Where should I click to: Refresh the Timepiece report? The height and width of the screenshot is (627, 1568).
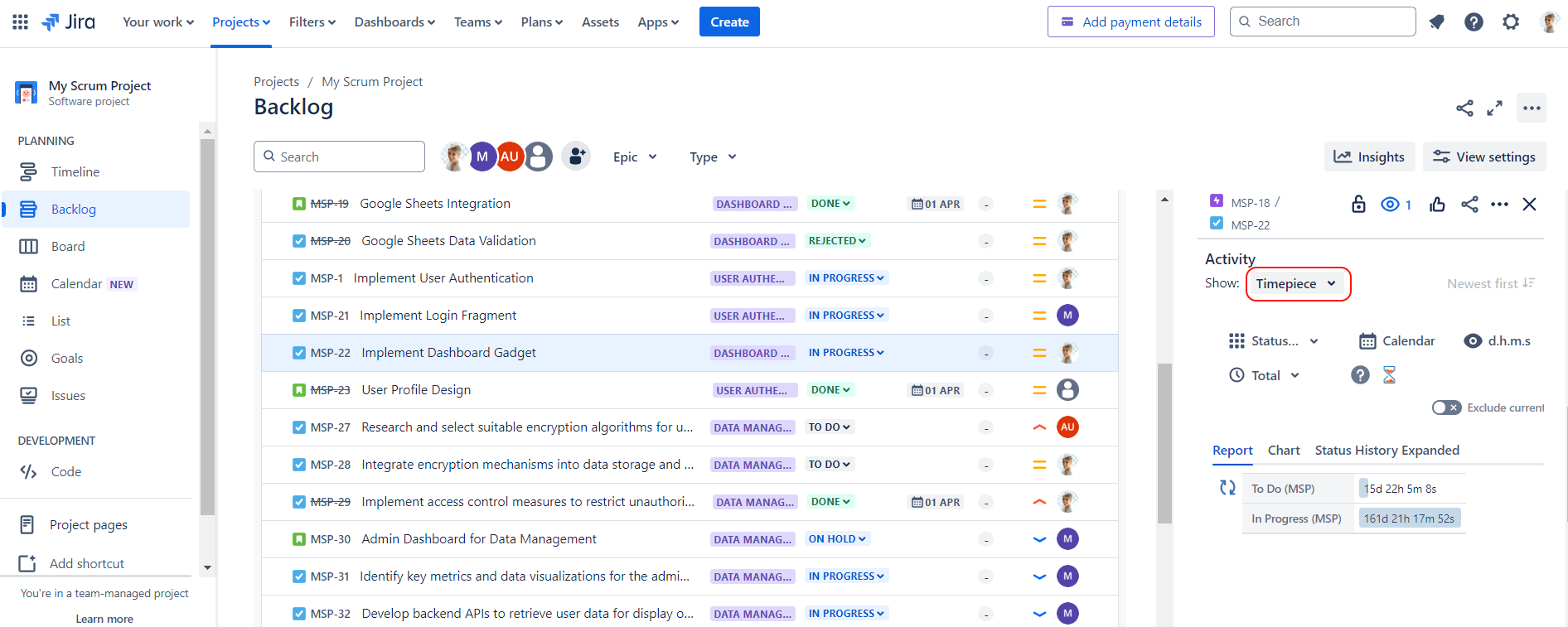(1227, 488)
